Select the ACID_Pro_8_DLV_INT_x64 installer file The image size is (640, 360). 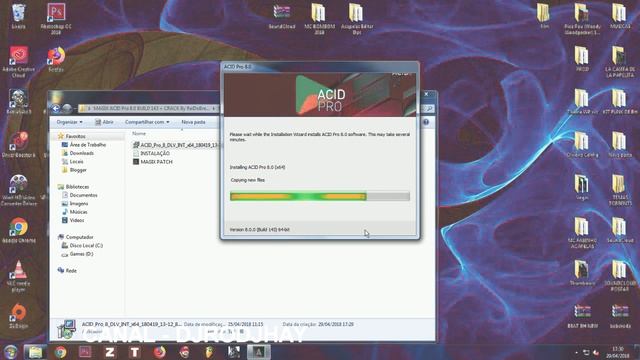click(x=177, y=145)
